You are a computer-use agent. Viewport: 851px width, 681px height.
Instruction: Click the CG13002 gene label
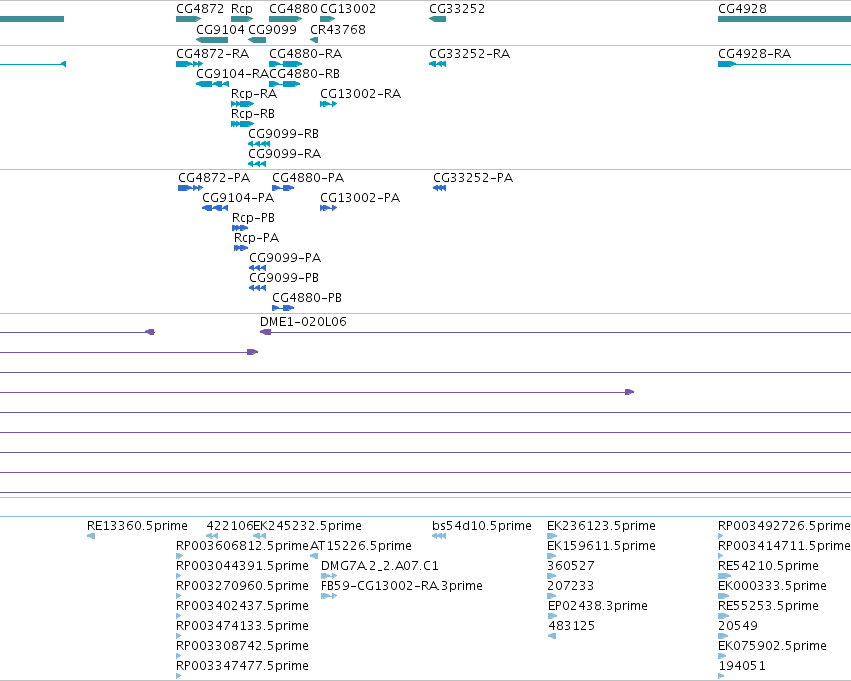pyautogui.click(x=348, y=9)
